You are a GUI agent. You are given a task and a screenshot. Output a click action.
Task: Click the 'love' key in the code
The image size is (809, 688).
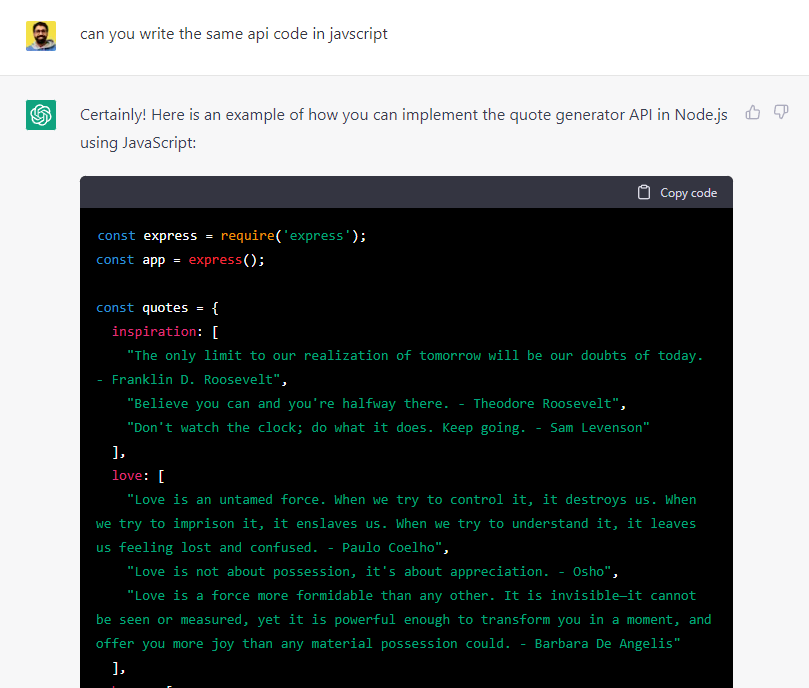(127, 475)
